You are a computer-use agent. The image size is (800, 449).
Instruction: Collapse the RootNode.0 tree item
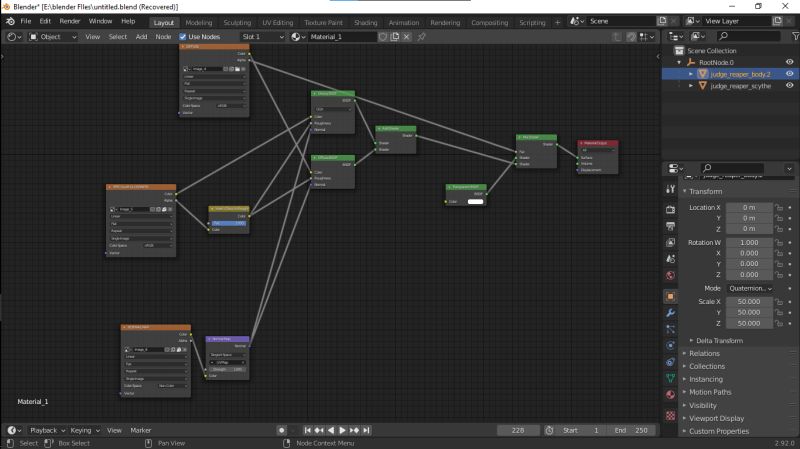(679, 62)
